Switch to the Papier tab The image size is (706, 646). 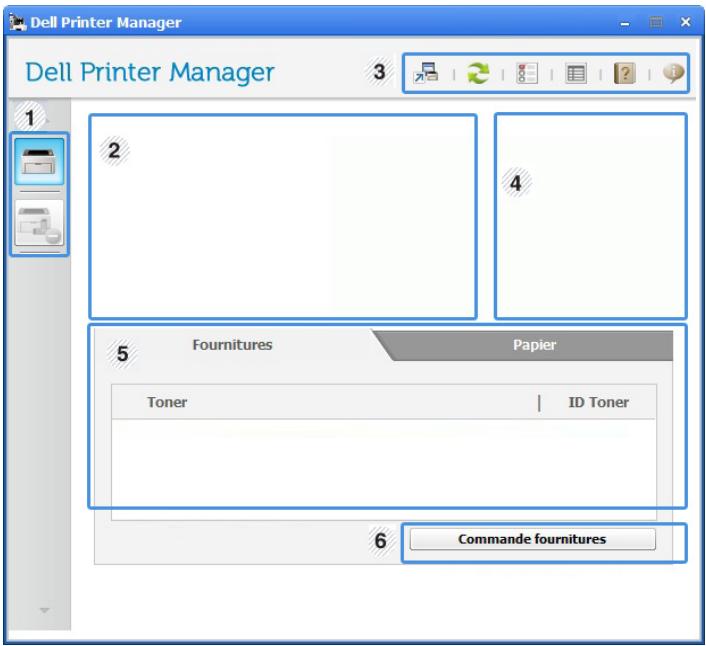point(534,345)
